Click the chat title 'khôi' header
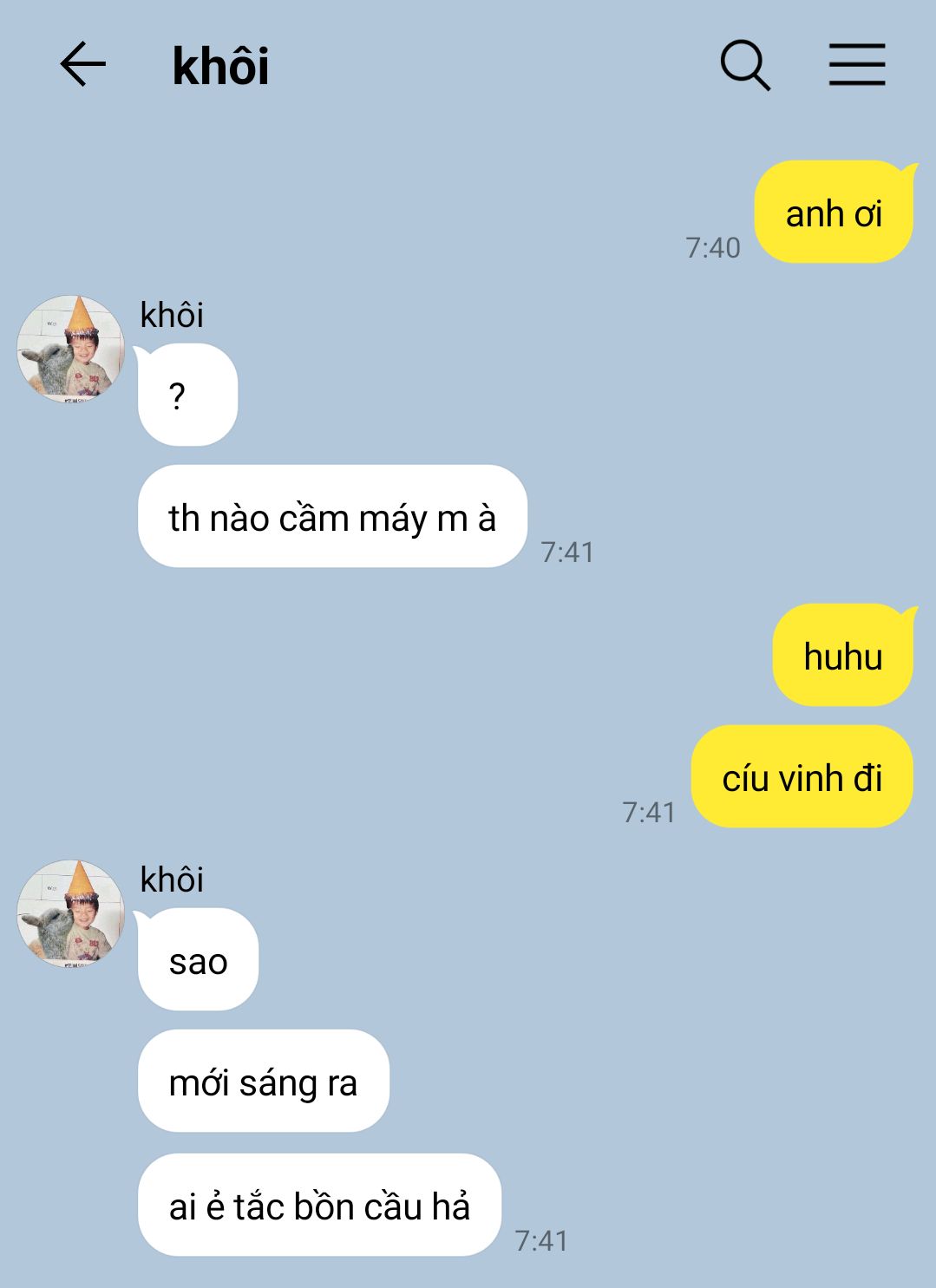 click(x=221, y=66)
